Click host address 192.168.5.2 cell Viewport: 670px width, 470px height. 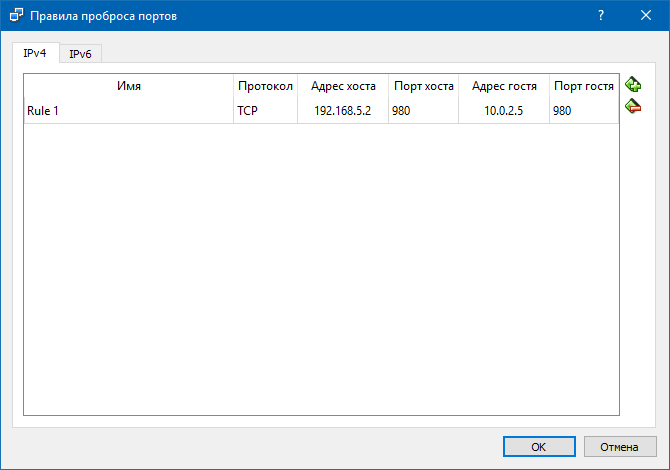pyautogui.click(x=342, y=111)
